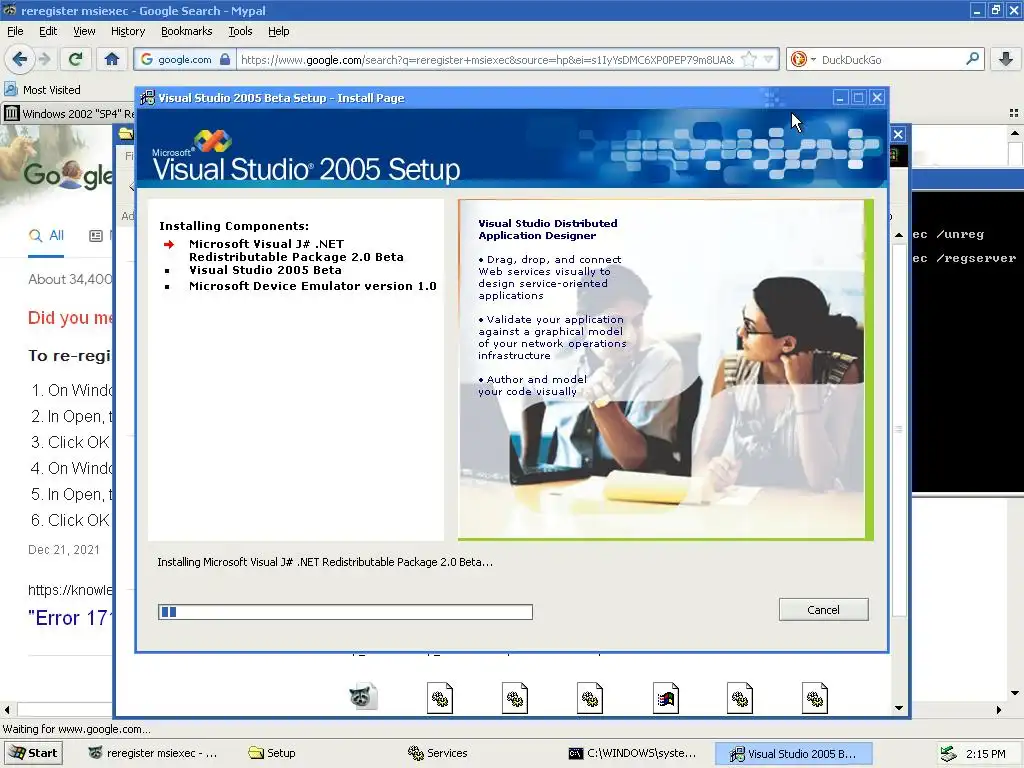Click the address bar URL field
Viewport: 1024px width, 768px height.
tap(487, 59)
